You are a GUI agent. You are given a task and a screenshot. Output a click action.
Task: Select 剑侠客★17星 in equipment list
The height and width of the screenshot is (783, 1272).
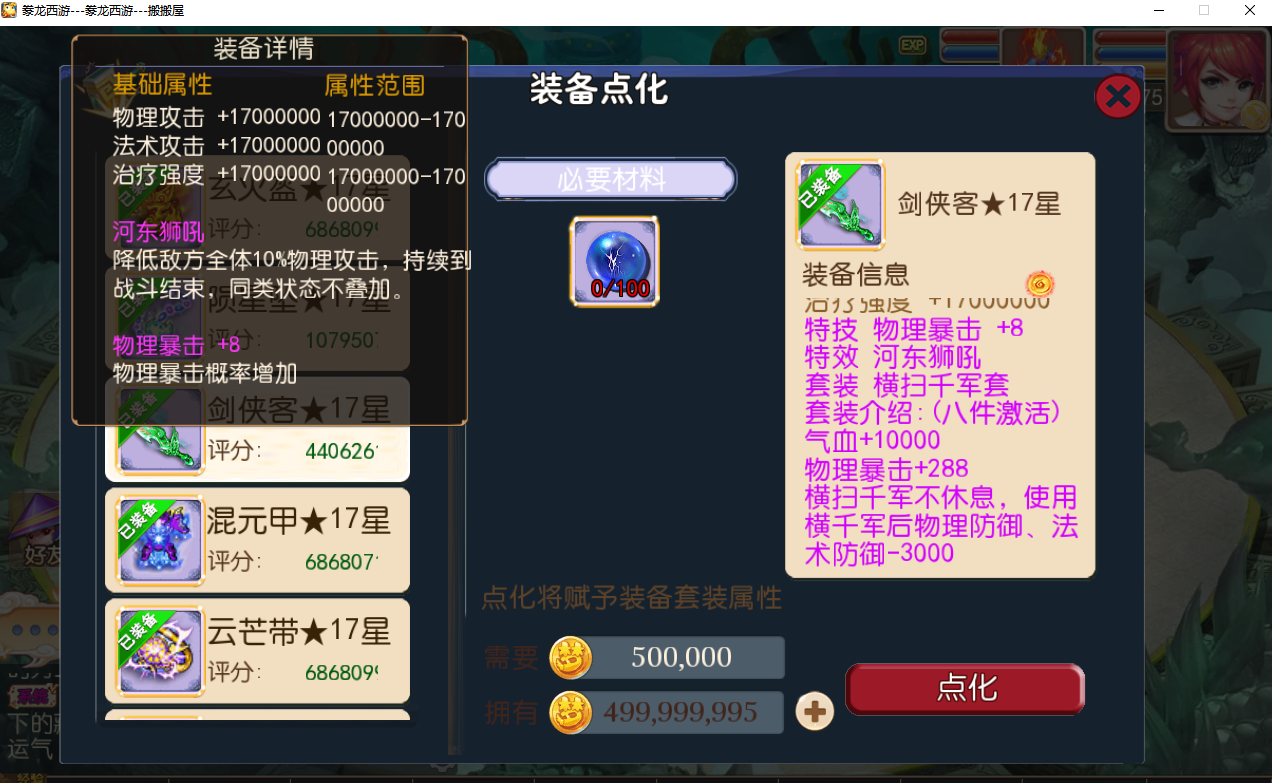pyautogui.click(x=257, y=430)
